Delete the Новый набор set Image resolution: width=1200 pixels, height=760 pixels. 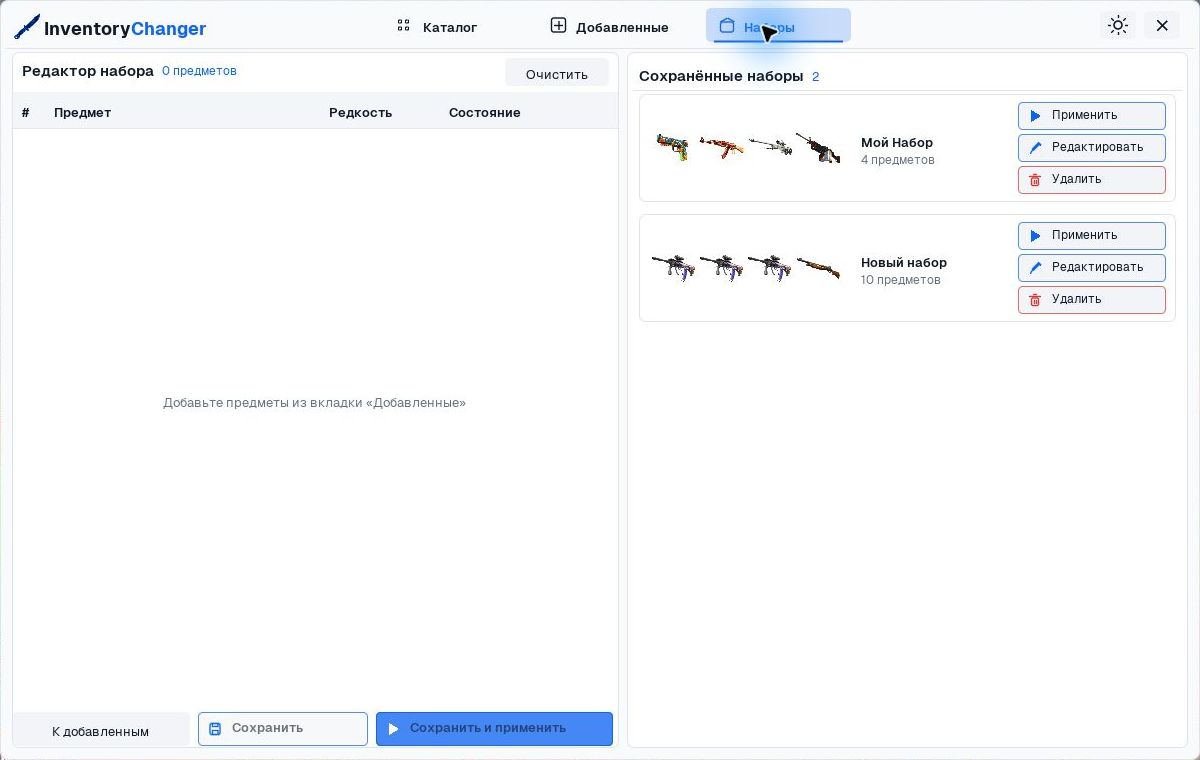point(1092,299)
